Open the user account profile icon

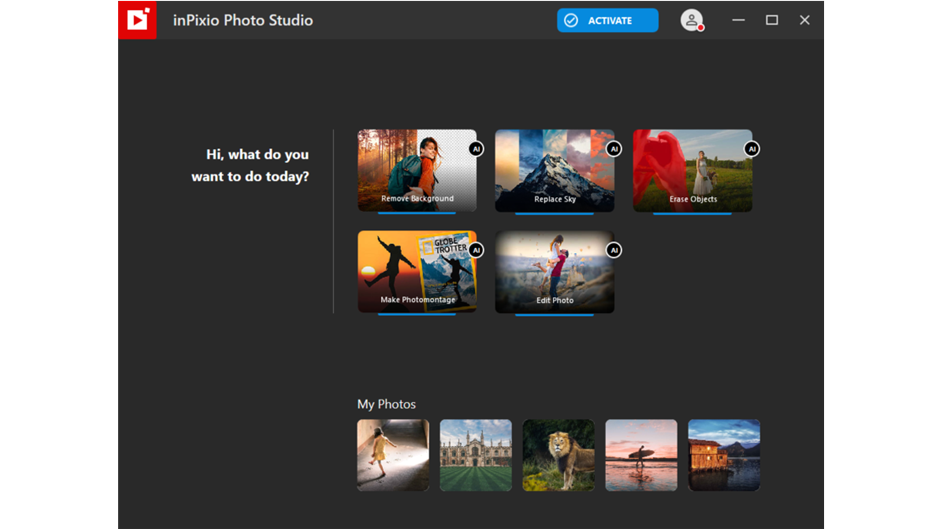(x=692, y=20)
